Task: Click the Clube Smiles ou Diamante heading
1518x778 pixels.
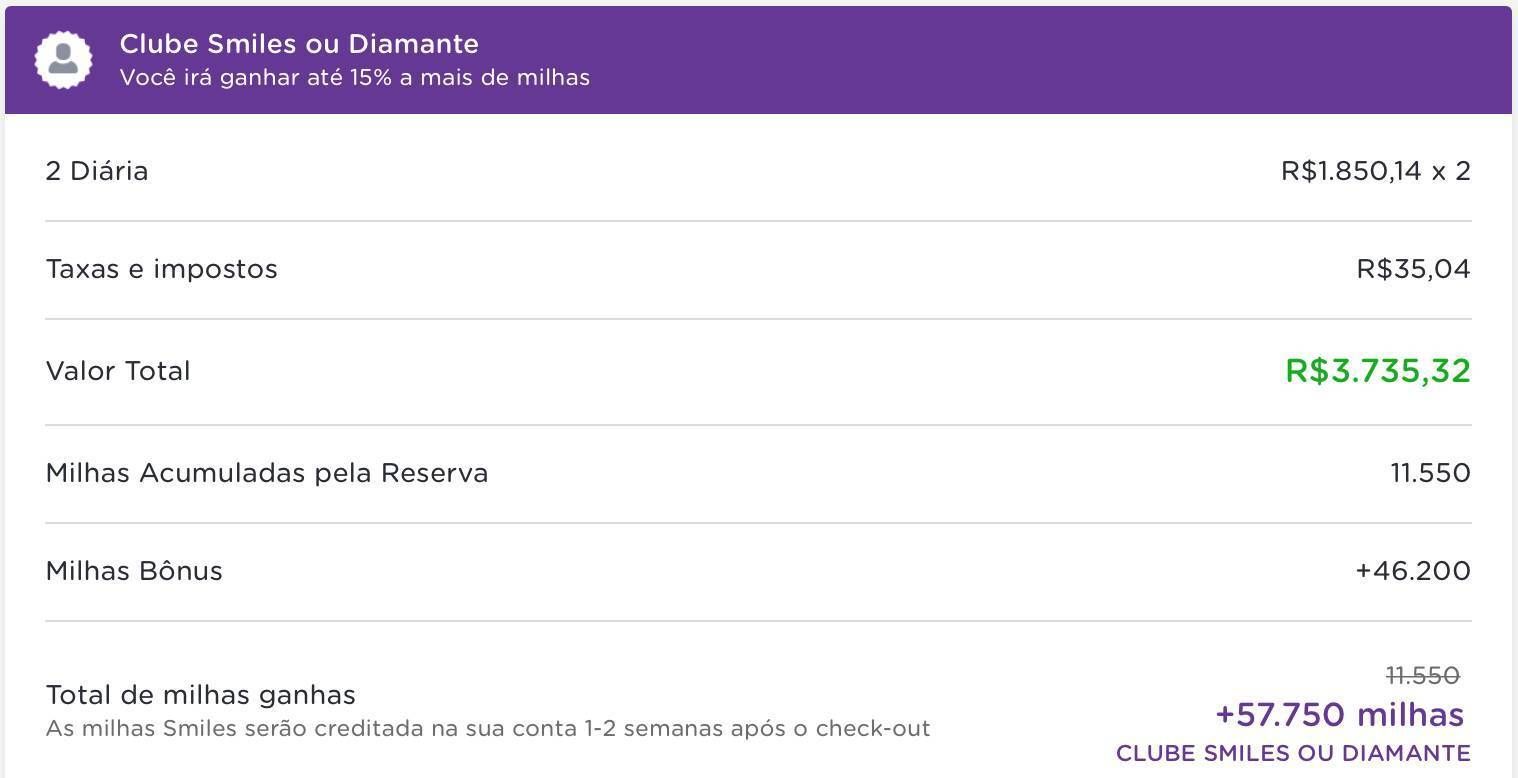Action: 299,44
